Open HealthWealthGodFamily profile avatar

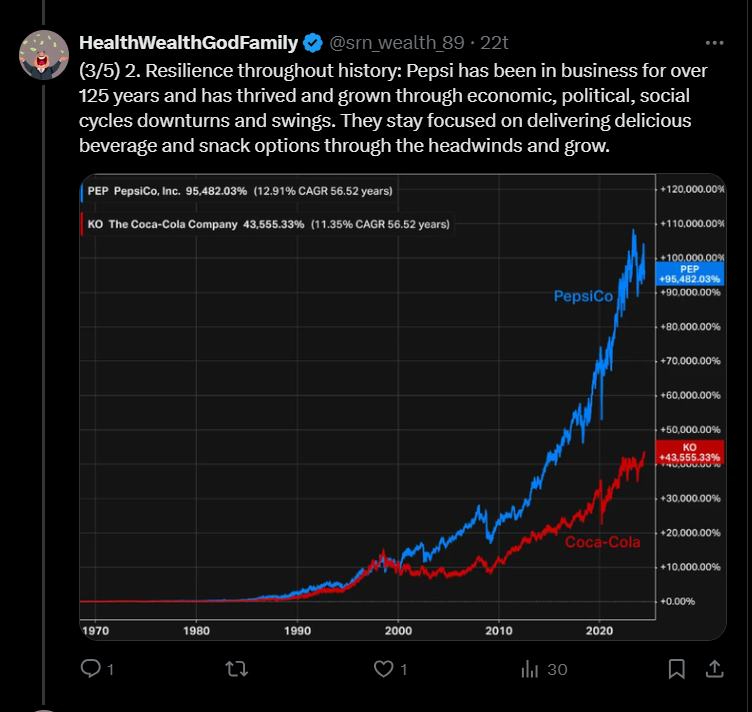pos(44,55)
